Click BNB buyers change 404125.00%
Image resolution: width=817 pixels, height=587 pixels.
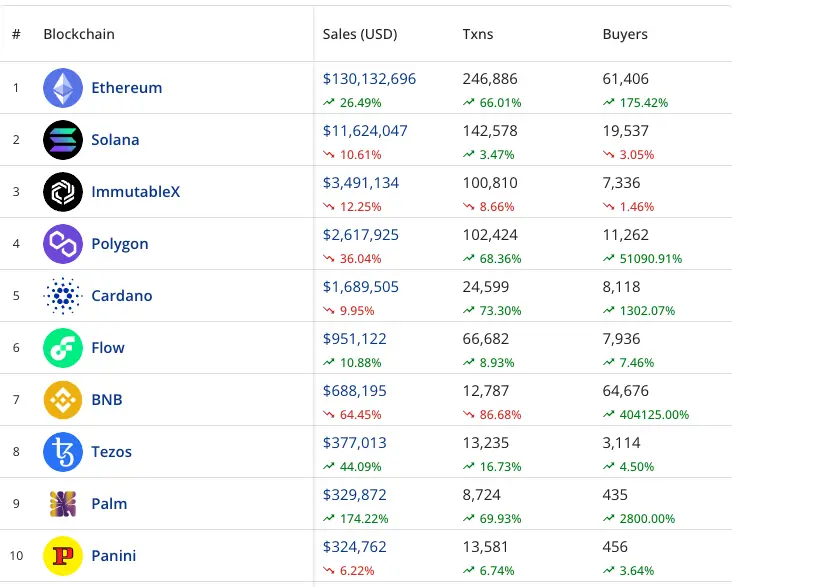[x=646, y=415]
